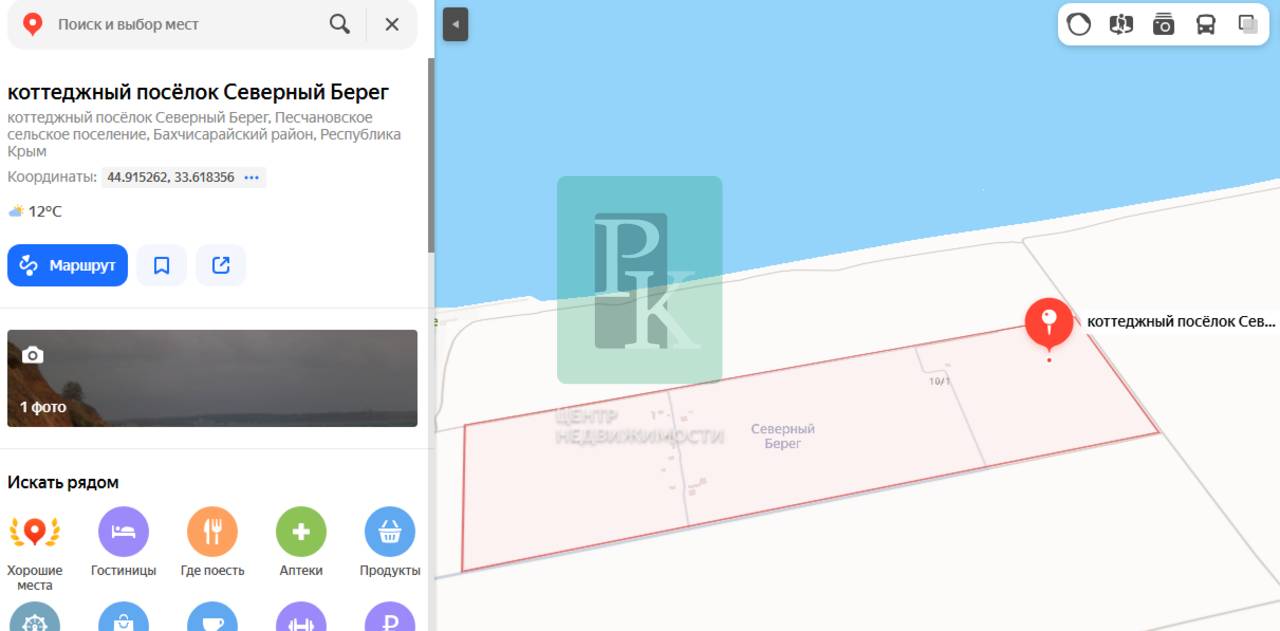
Task: Open map layers switcher icon
Action: 1248,24
